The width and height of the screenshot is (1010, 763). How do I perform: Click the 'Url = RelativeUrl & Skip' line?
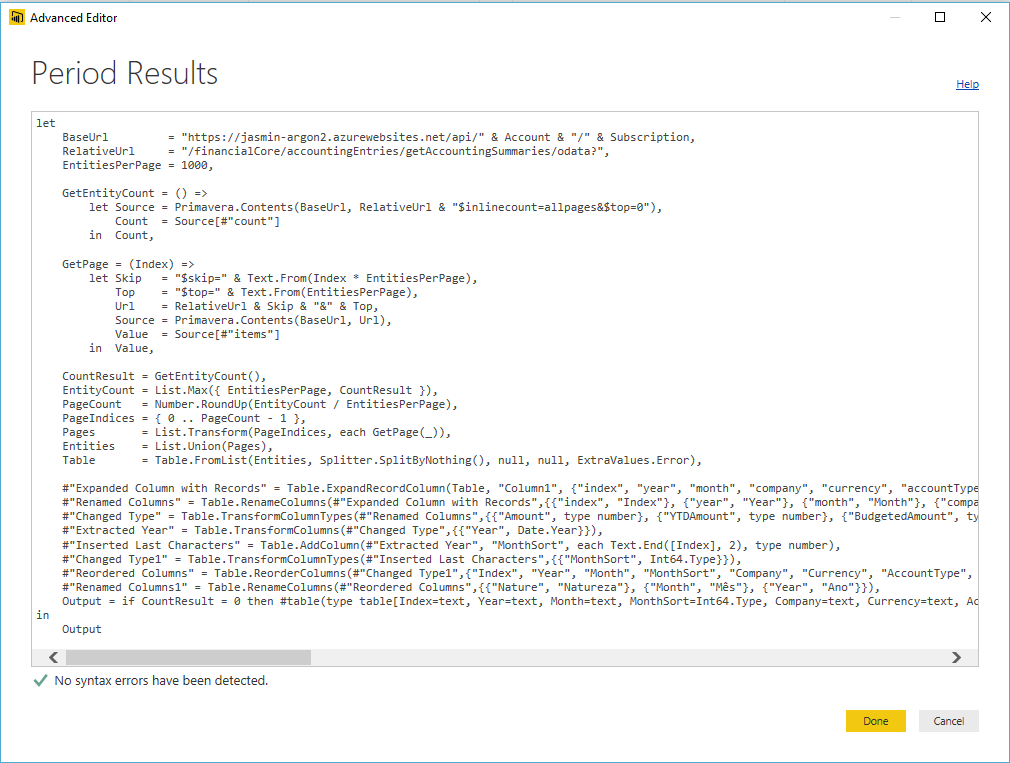pyautogui.click(x=247, y=306)
